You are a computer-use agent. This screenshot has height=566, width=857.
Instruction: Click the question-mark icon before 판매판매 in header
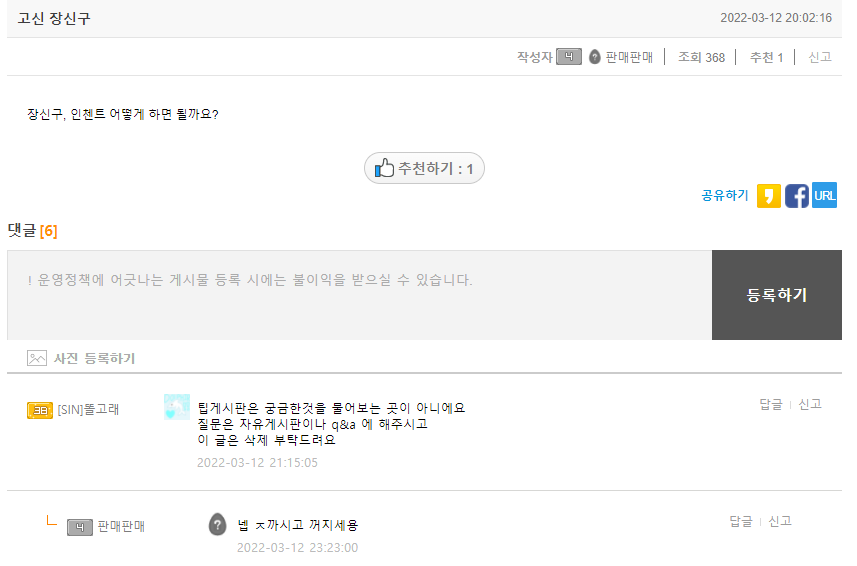tap(595, 57)
